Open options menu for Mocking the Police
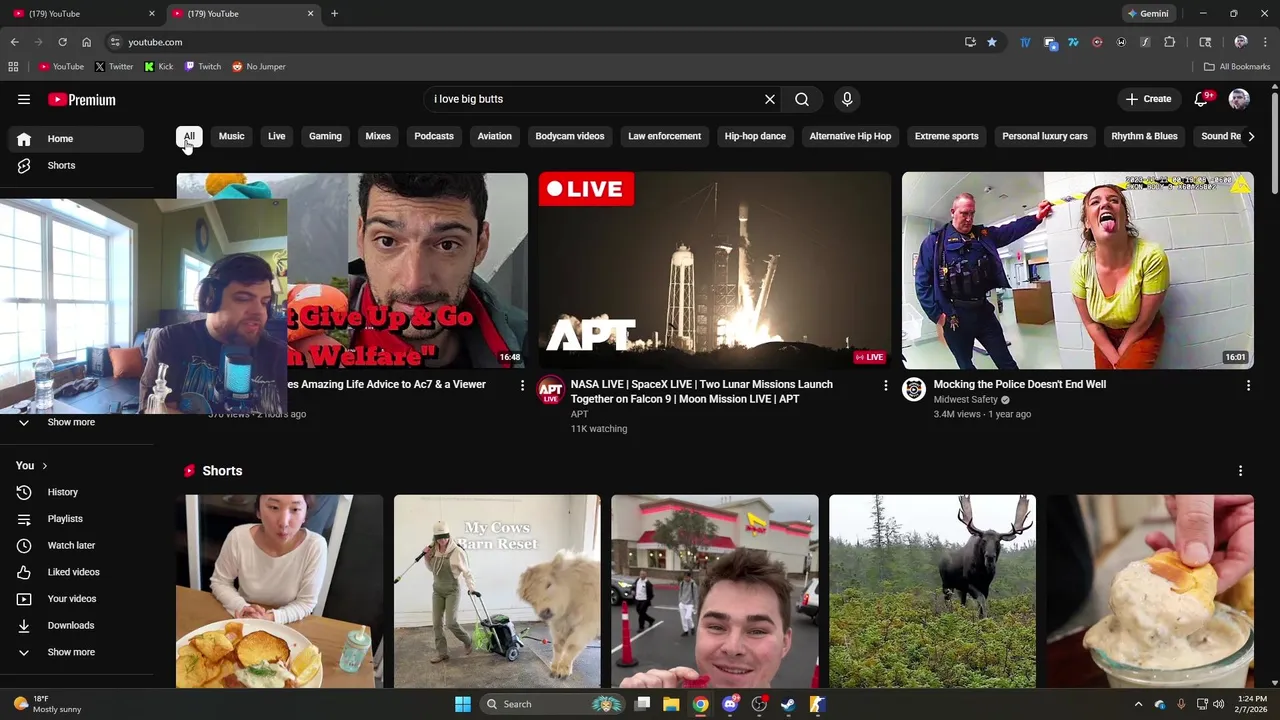 point(1248,385)
